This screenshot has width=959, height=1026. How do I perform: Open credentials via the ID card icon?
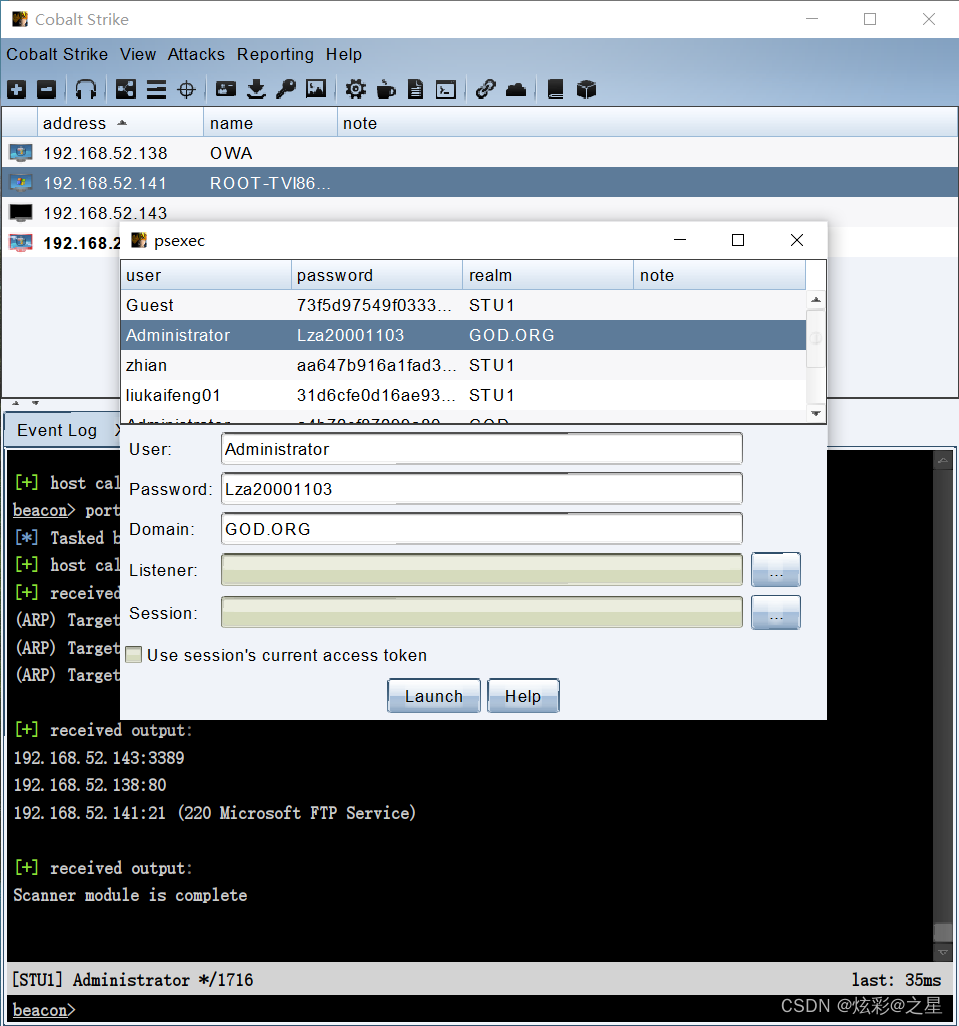(226, 89)
